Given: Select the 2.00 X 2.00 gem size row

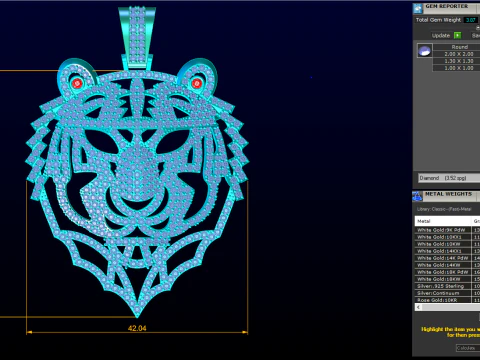Looking at the screenshot, I should click(x=456, y=54).
